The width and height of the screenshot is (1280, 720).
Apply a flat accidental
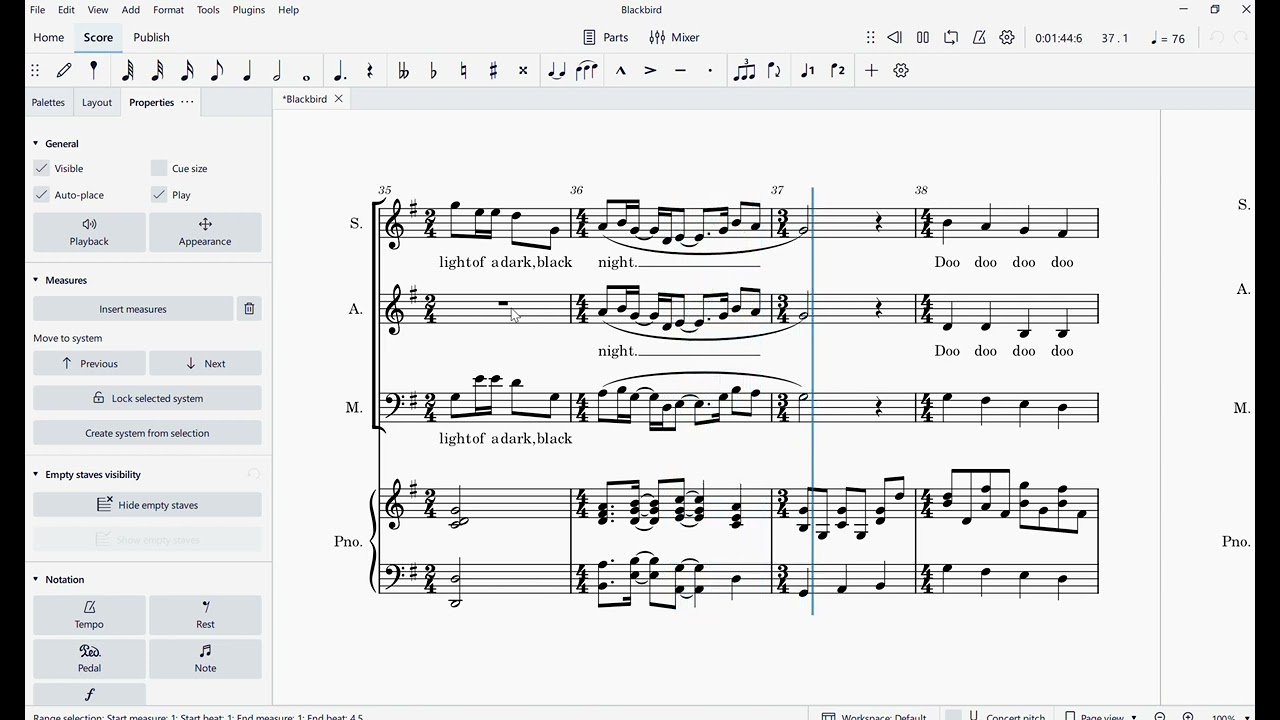pos(433,71)
